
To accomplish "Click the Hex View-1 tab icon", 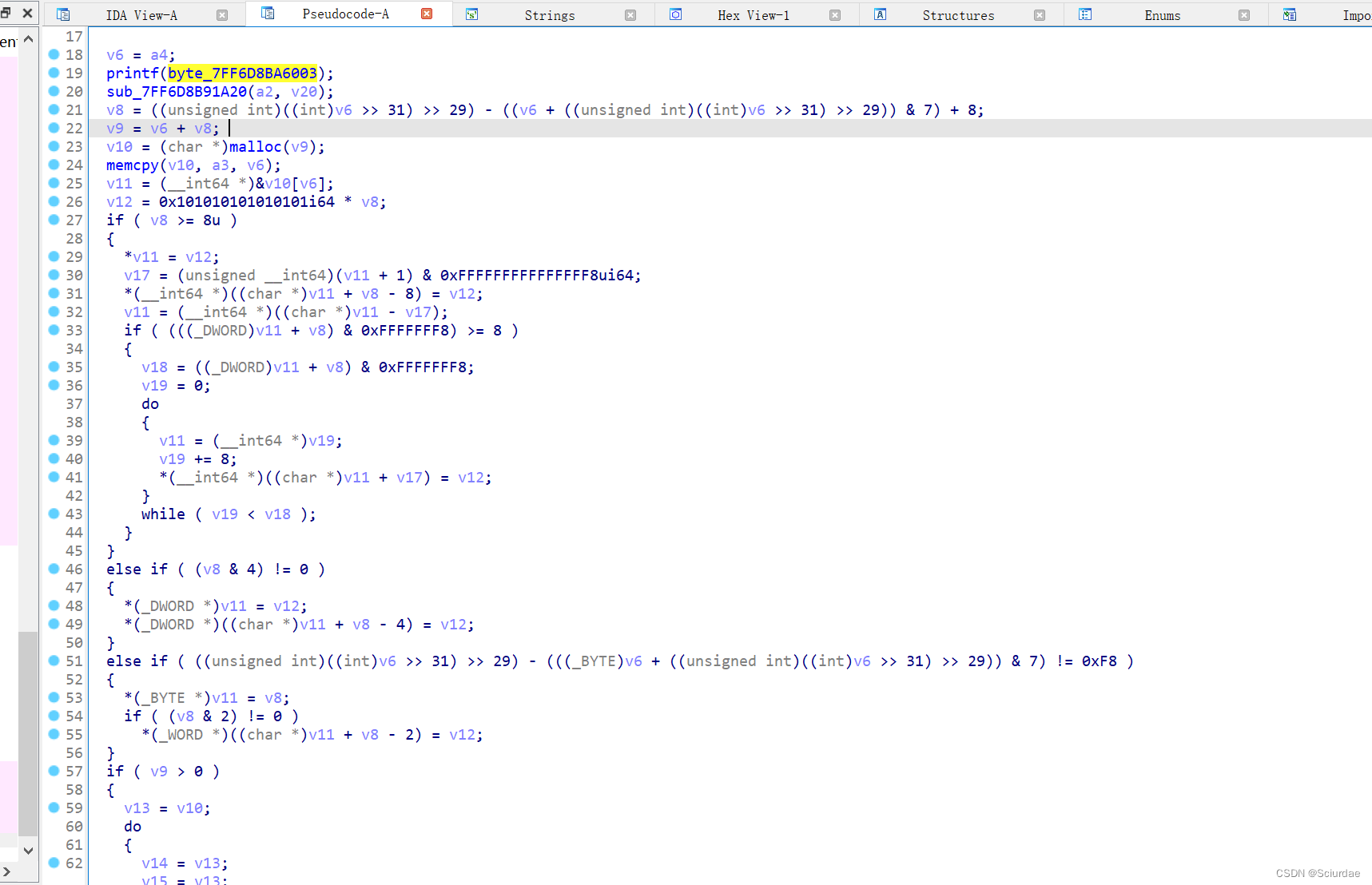I will click(x=676, y=14).
